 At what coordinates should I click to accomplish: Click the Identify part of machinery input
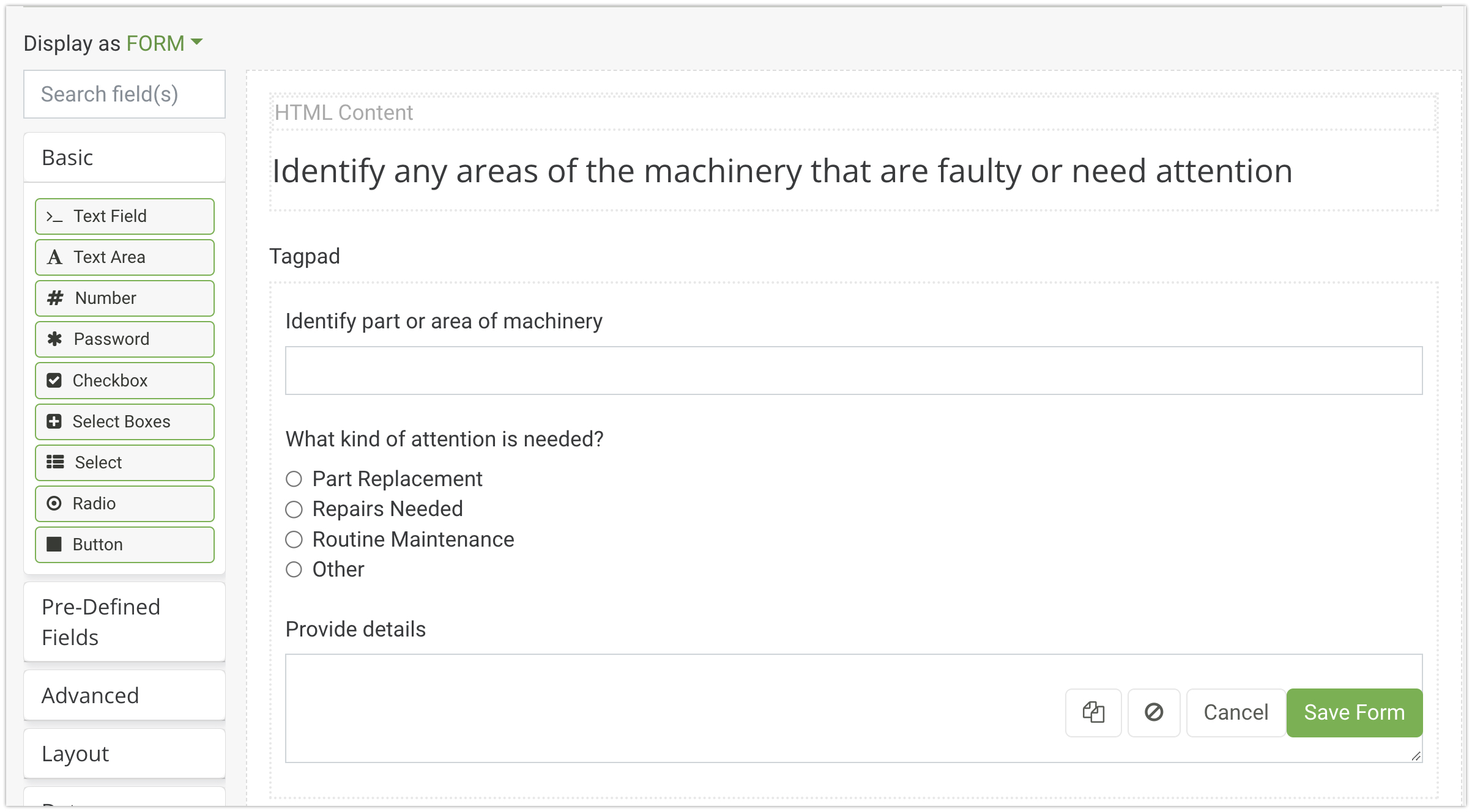pos(853,371)
